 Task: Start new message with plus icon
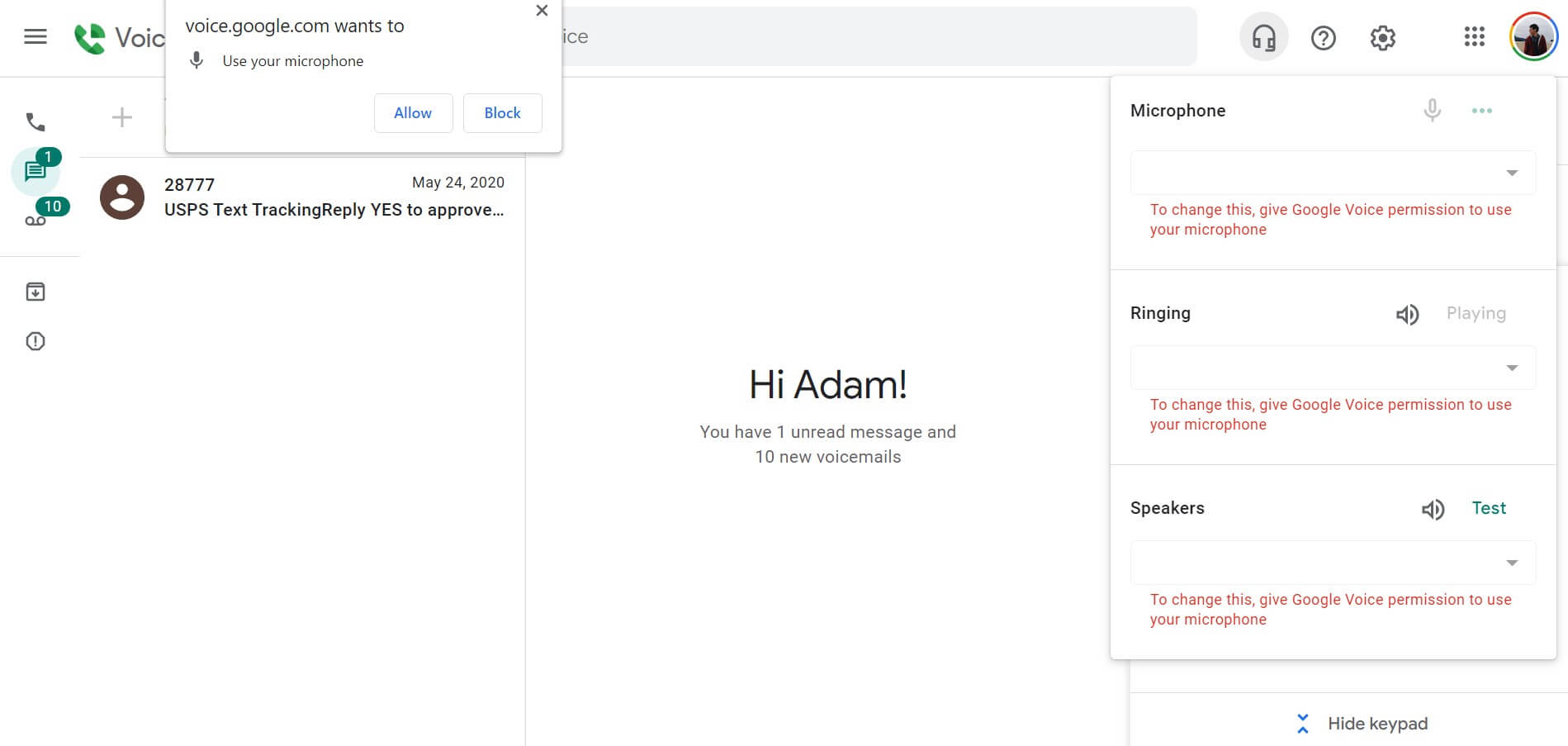[122, 117]
